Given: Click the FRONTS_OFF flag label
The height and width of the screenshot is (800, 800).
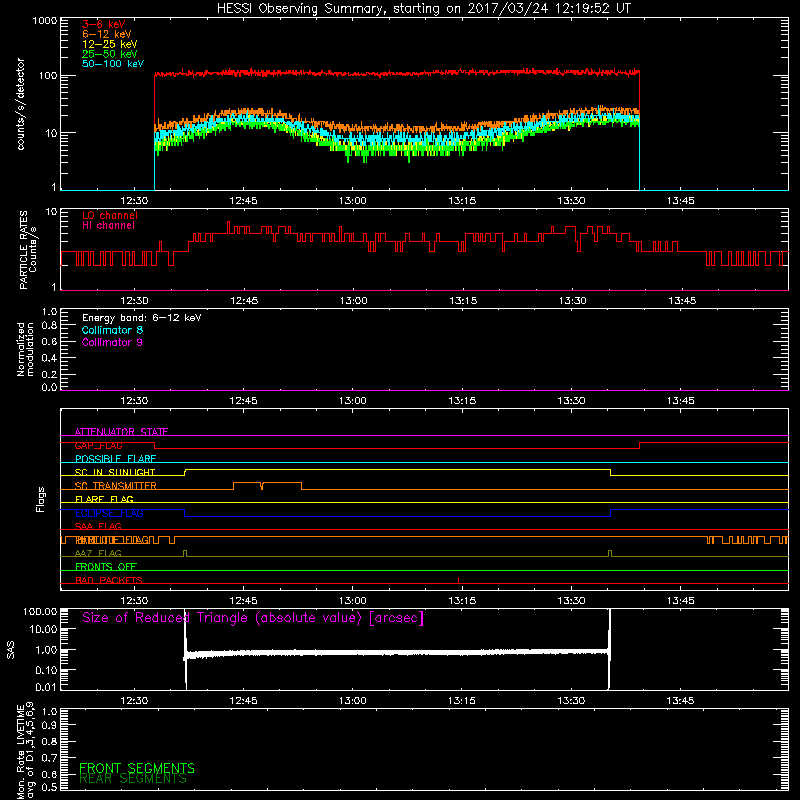Looking at the screenshot, I should (x=106, y=567).
